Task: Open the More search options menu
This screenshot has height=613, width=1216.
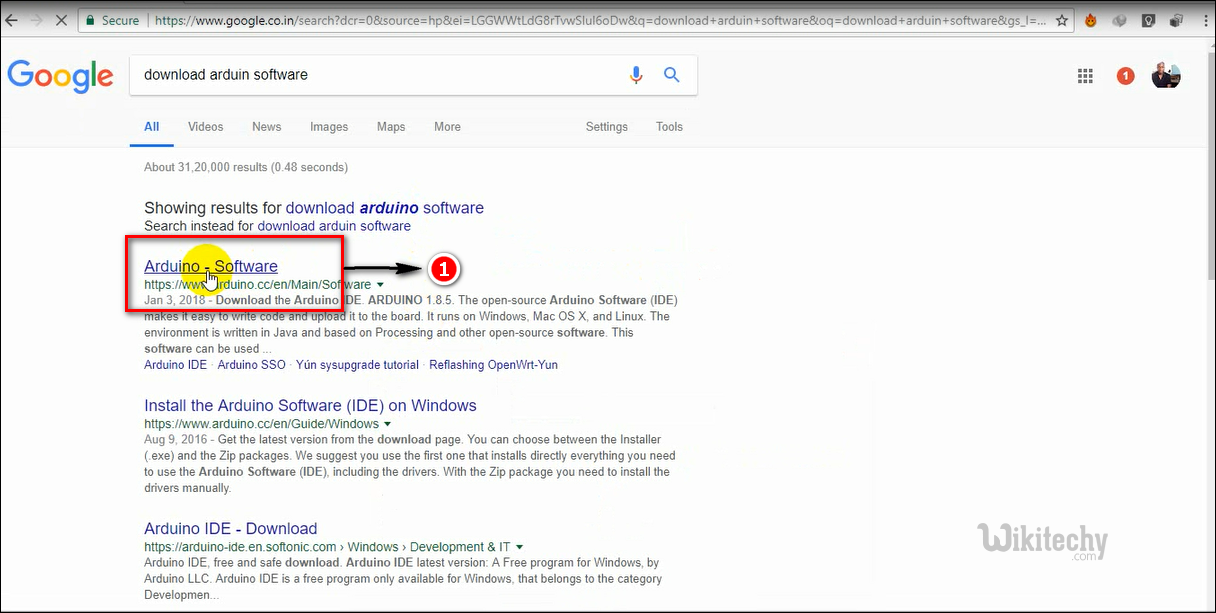Action: click(447, 127)
